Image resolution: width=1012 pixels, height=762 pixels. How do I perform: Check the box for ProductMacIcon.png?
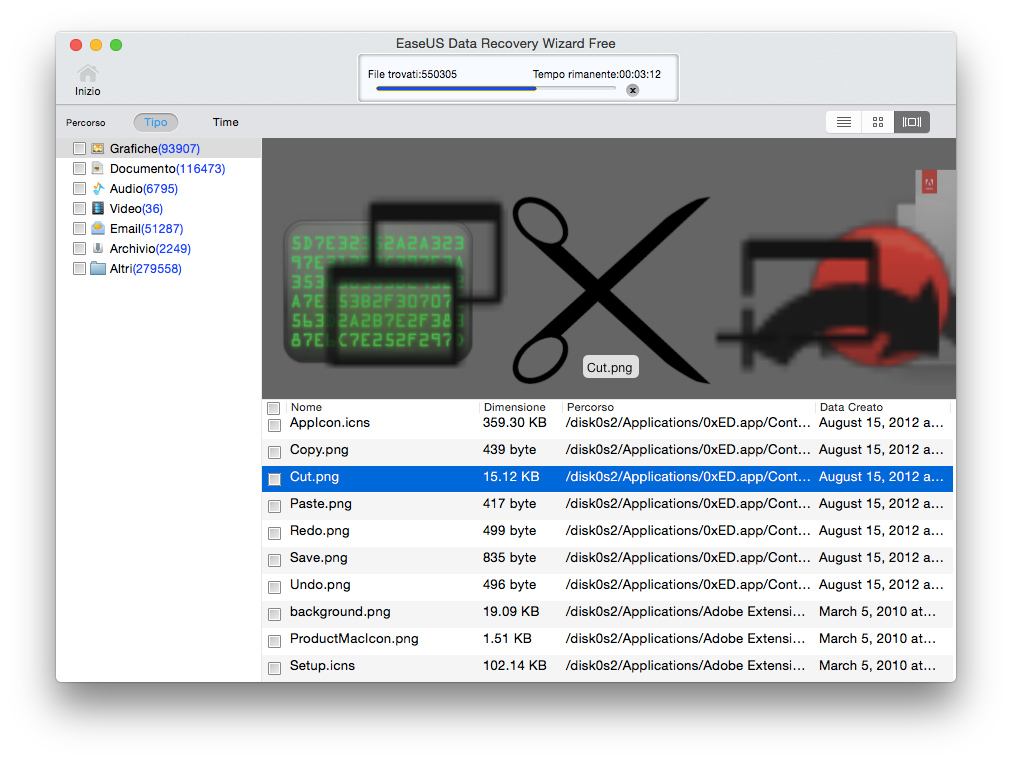(x=274, y=641)
